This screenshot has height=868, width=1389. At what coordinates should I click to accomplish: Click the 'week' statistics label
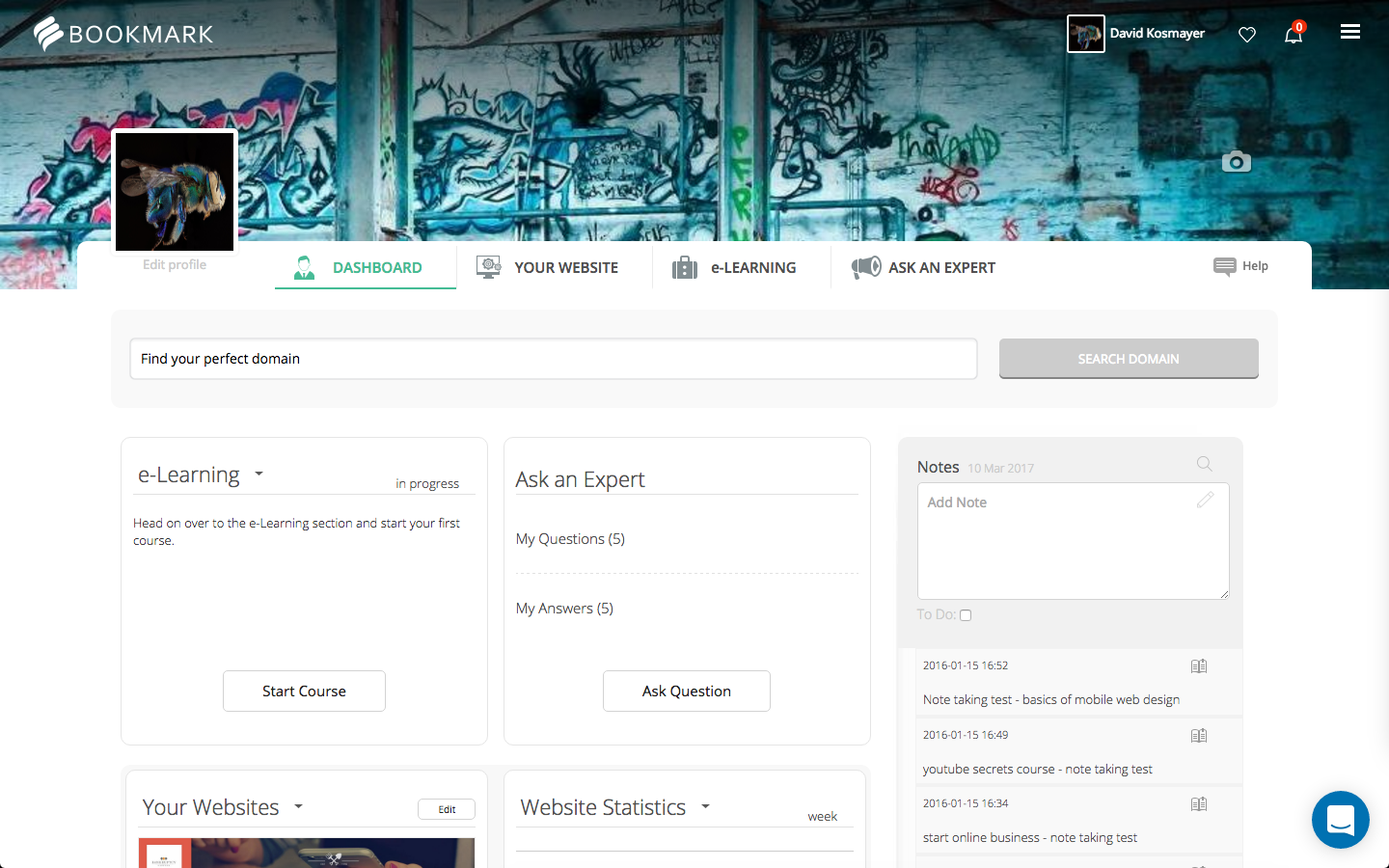click(x=822, y=816)
